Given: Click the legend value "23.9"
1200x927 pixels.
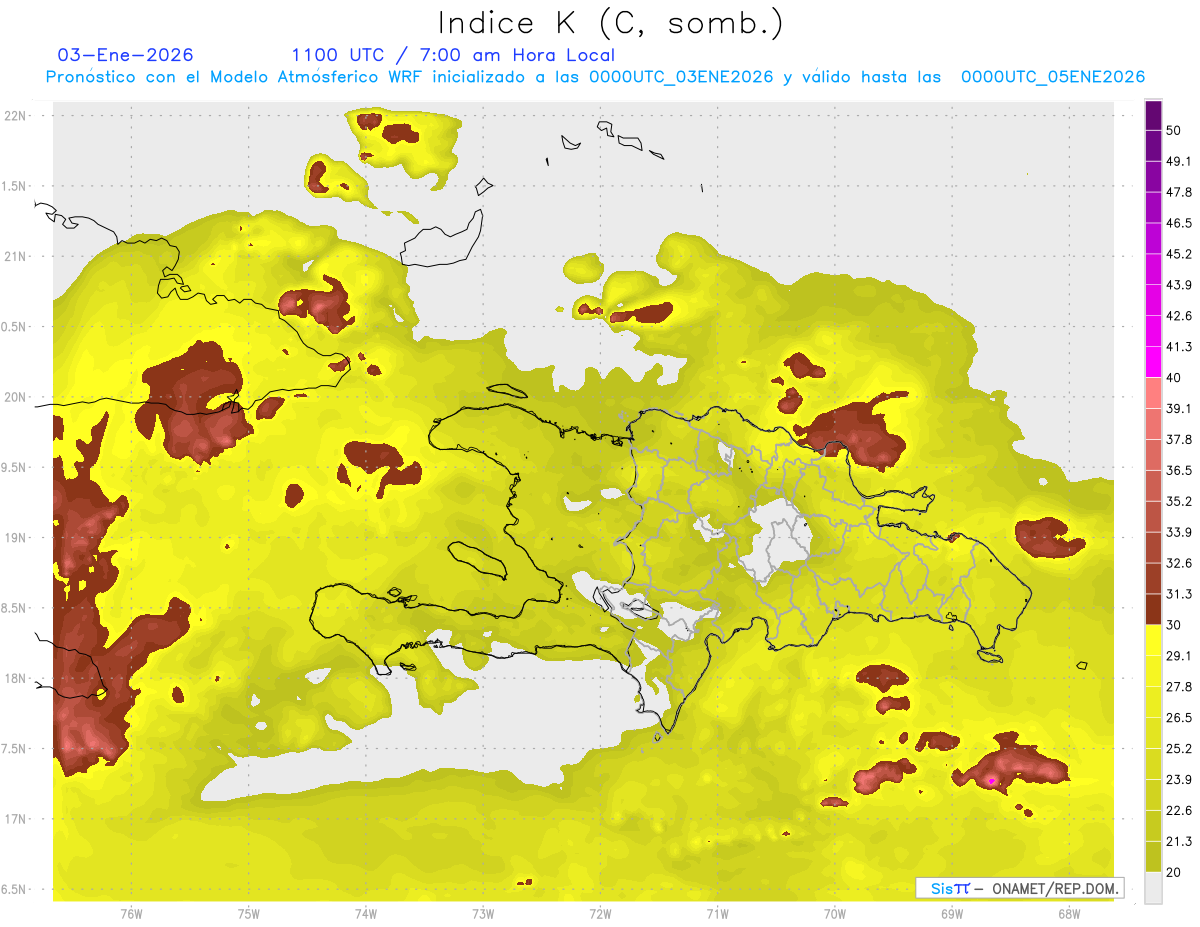Looking at the screenshot, I should coord(1178,780).
